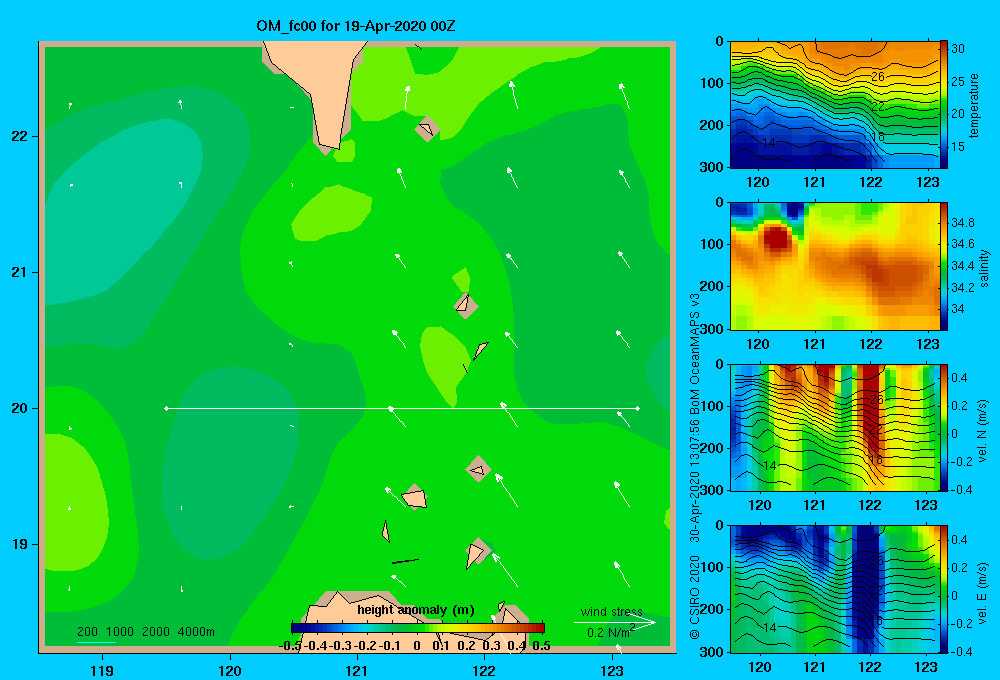Click the 0.4 tick on the vel. N color bar
The height and width of the screenshot is (680, 1000).
[x=959, y=378]
